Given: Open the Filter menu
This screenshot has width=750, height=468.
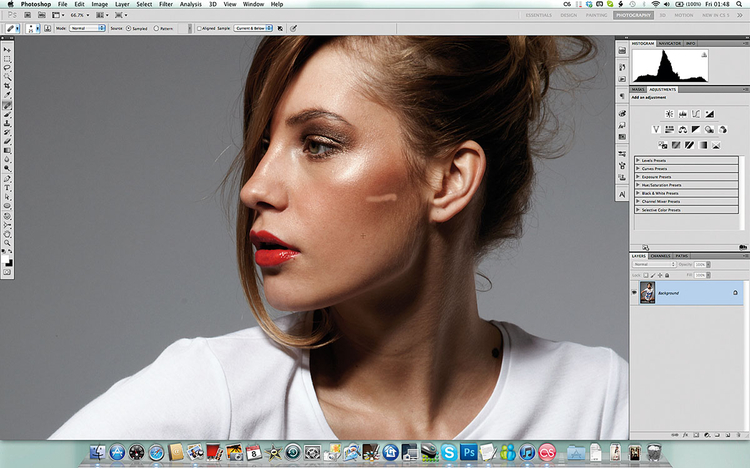Looking at the screenshot, I should pos(165,4).
